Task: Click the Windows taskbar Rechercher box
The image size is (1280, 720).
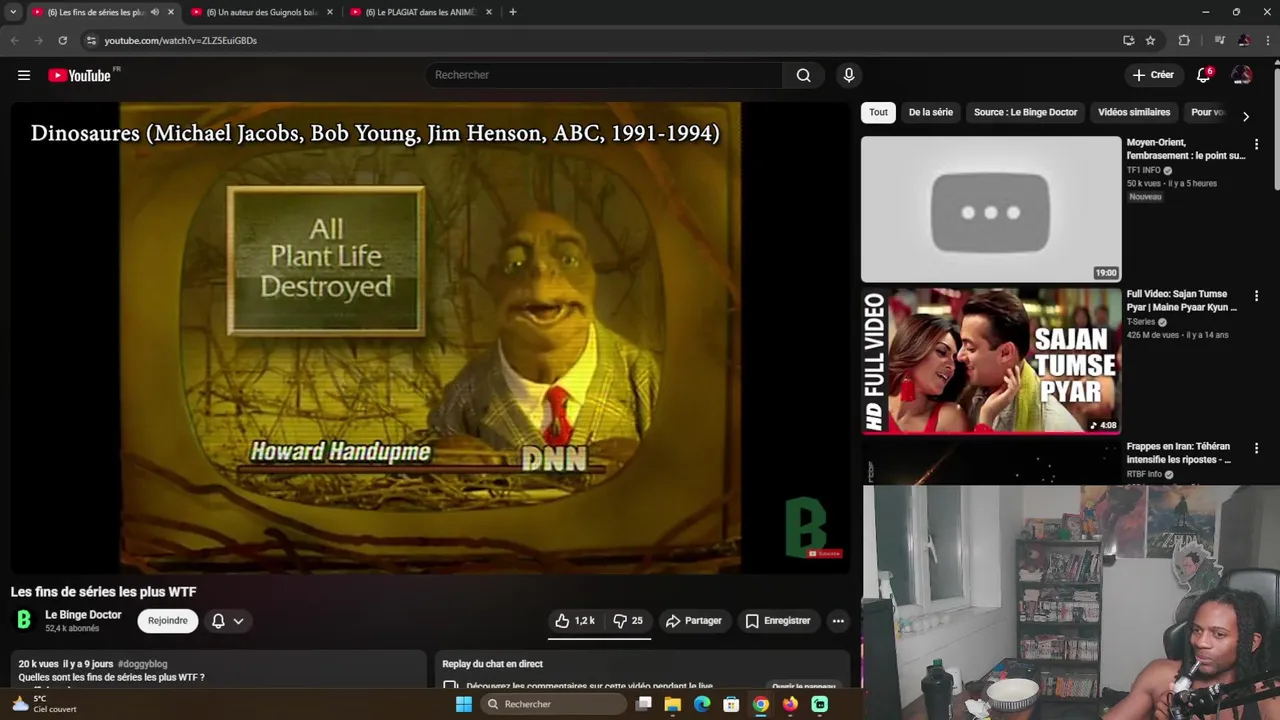Action: pos(552,704)
